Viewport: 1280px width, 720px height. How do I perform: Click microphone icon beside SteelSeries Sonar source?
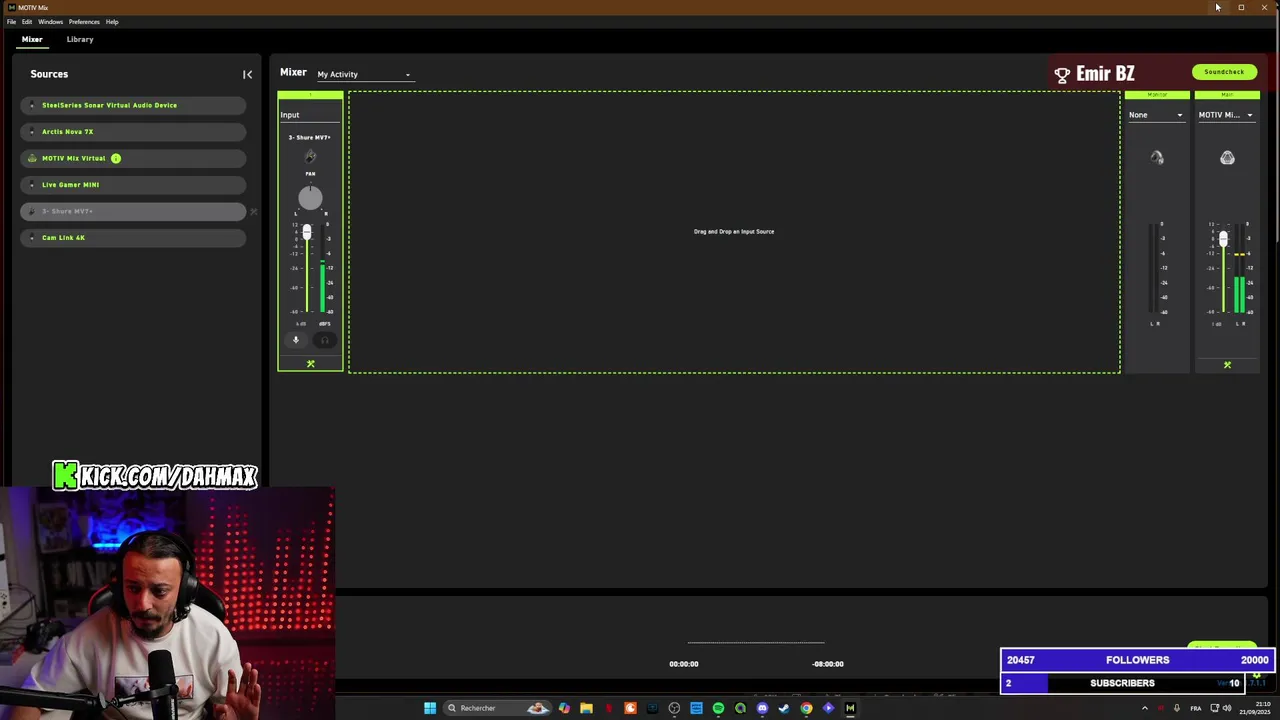[32, 105]
